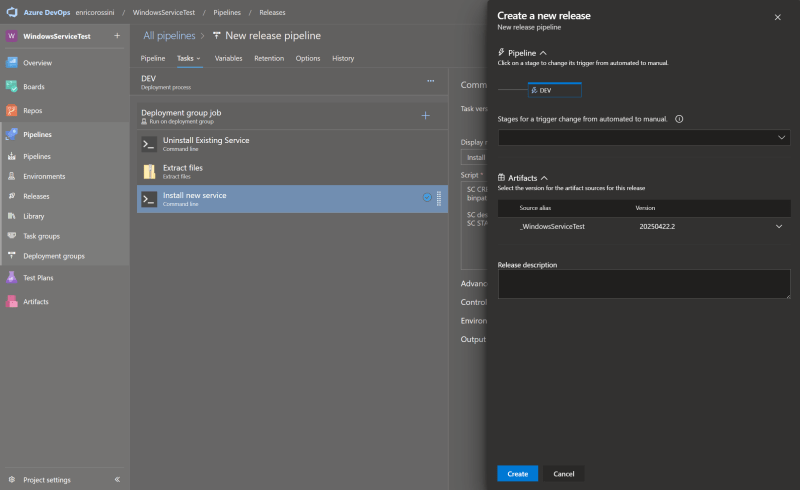
Task: Add a task to Deployment group job
Action: point(426,116)
